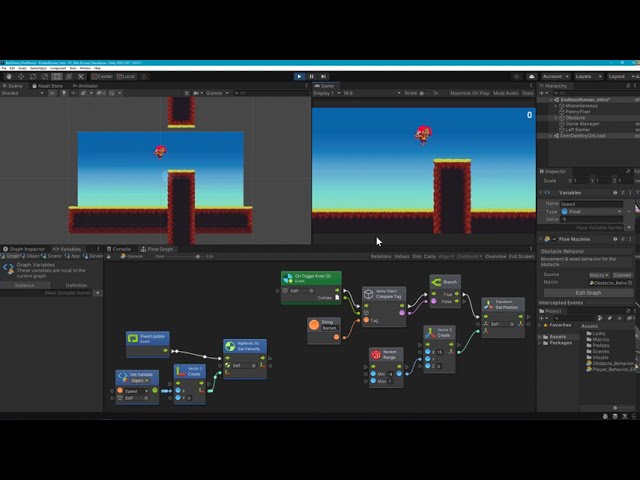Screen dimensions: 640x480
Task: Click the Hierarchy tab
Action: click(x=553, y=86)
